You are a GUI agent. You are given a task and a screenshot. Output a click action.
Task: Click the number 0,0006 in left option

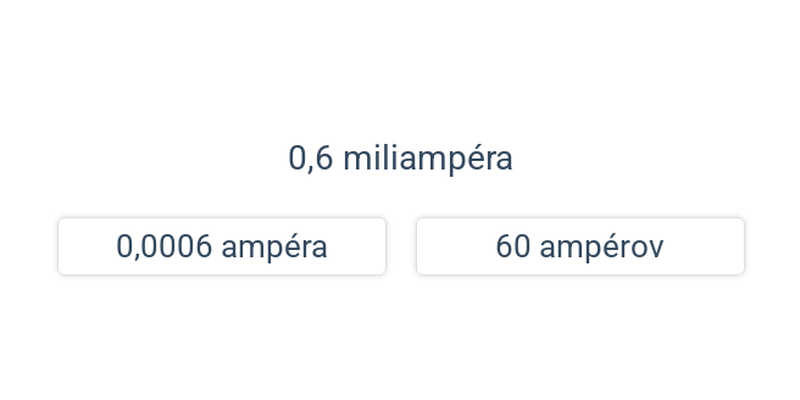[x=164, y=247]
